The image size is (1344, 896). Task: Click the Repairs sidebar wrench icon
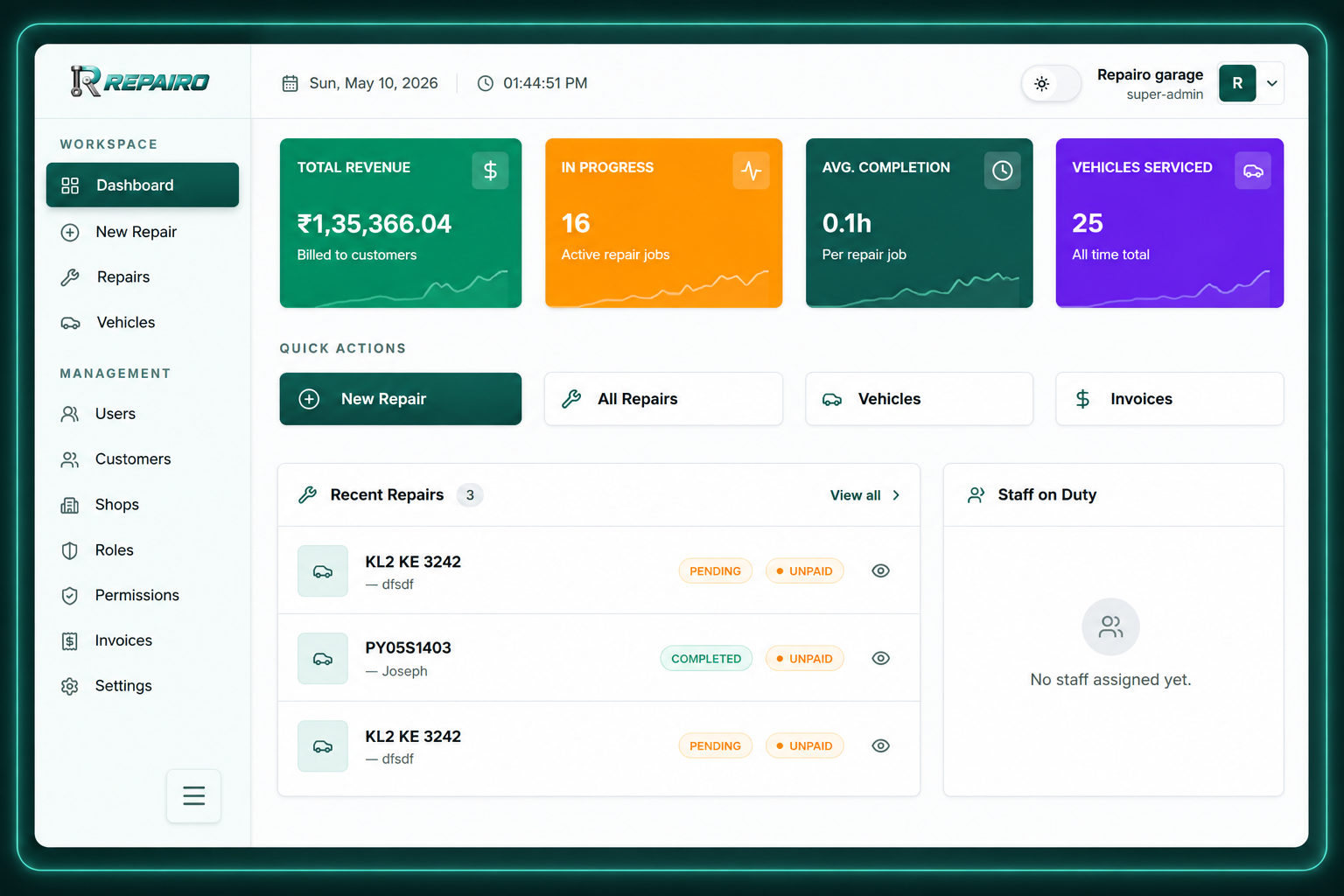pos(70,277)
